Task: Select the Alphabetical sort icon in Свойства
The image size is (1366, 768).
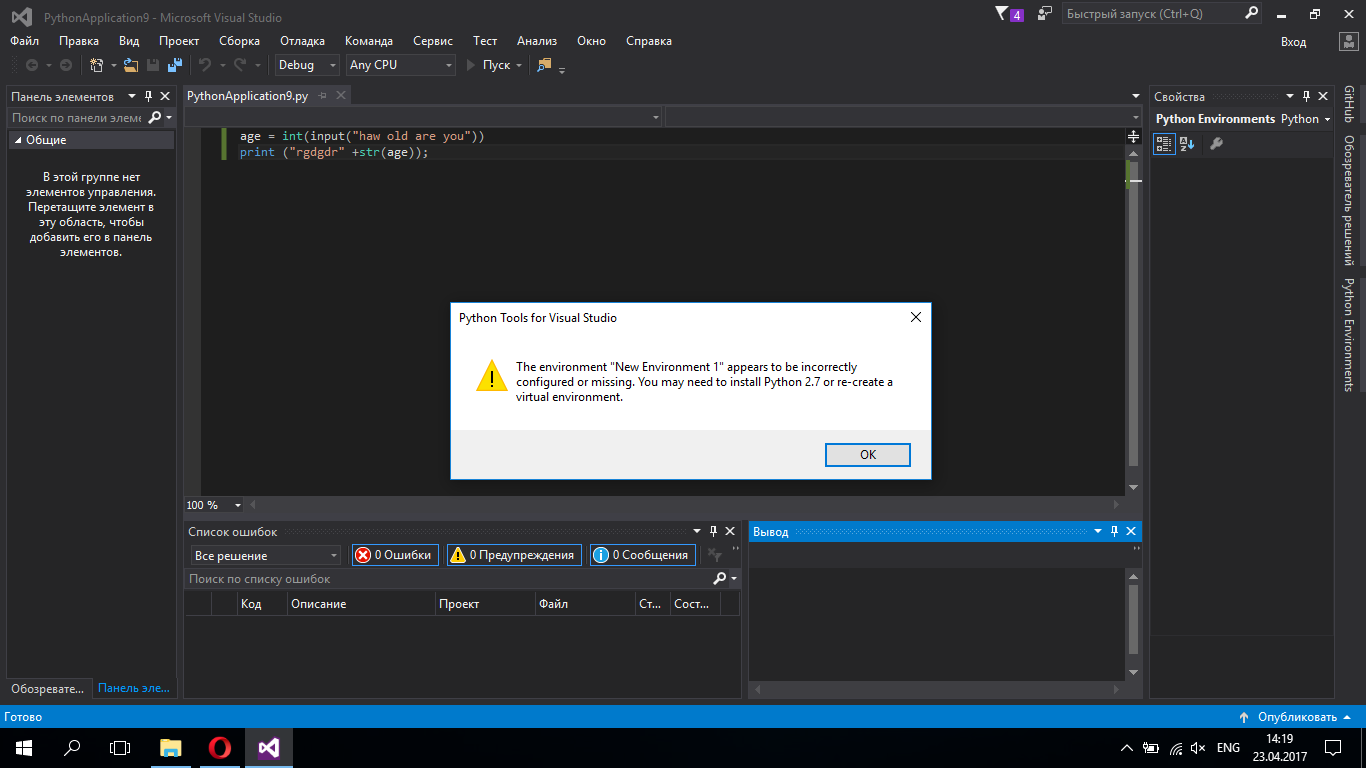Action: 1187,144
